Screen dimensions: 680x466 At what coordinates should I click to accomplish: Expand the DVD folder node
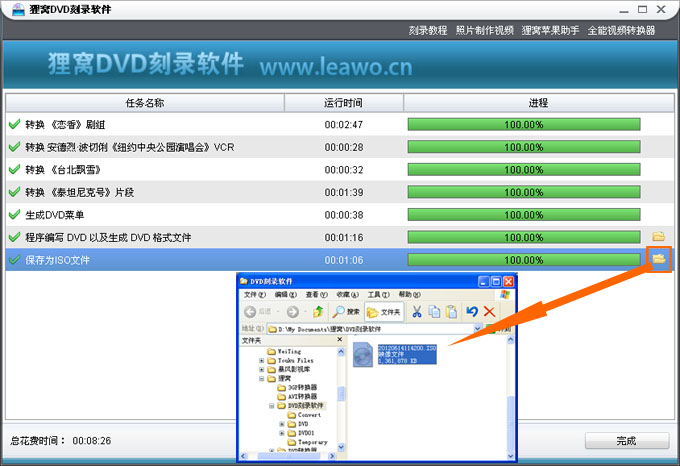[282, 424]
